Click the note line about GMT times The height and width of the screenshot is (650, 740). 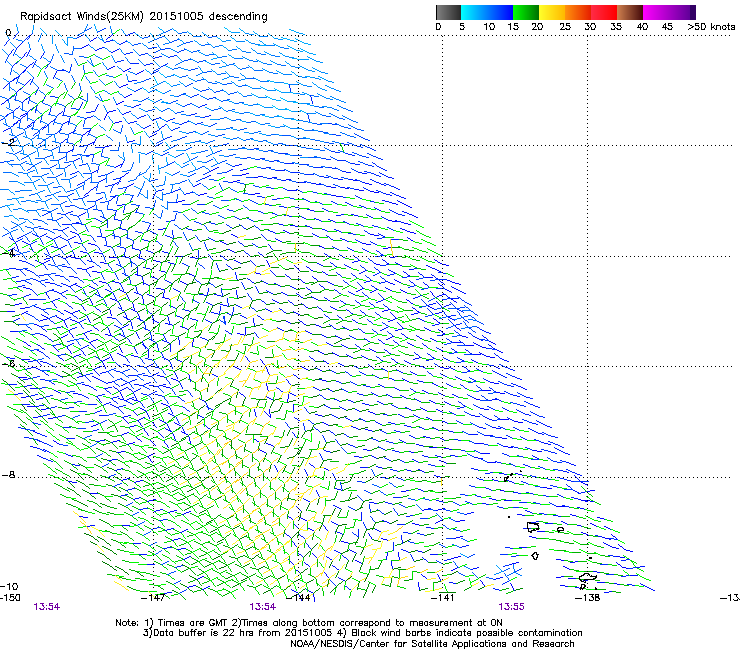pos(309,623)
